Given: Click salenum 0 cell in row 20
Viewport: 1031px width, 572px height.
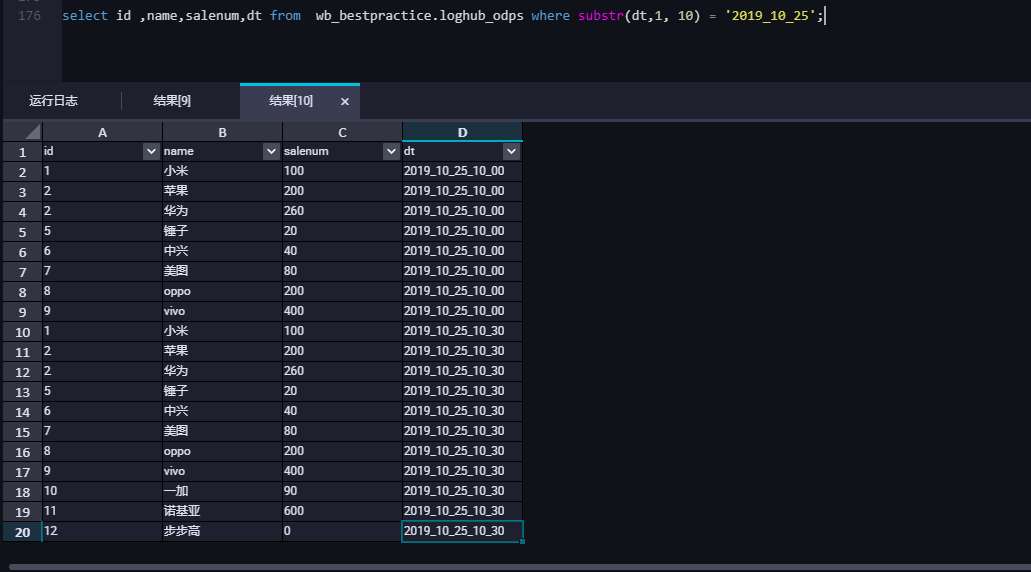Looking at the screenshot, I should 342,531.
